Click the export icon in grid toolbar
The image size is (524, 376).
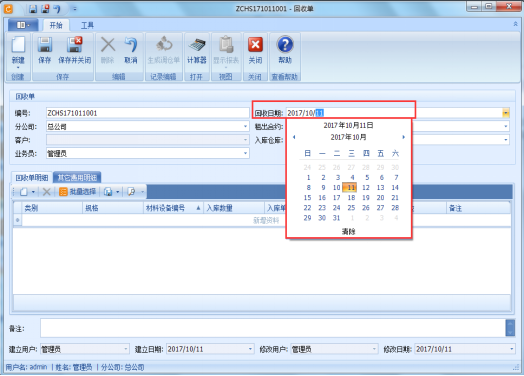point(108,192)
